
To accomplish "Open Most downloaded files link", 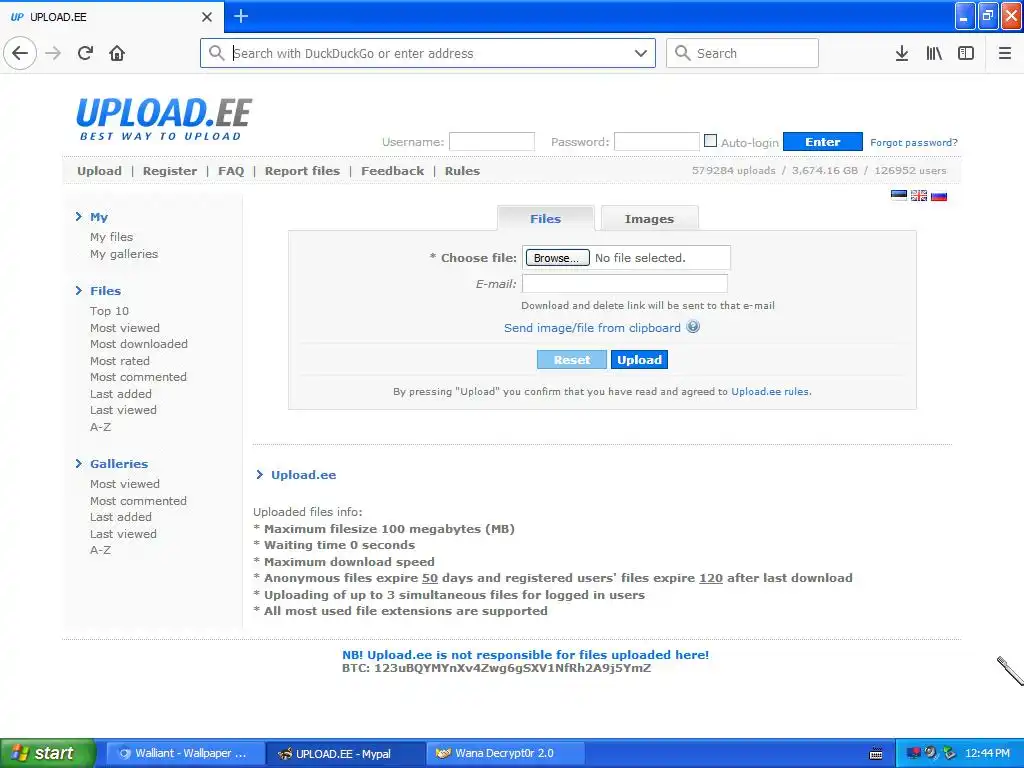I will [x=139, y=344].
